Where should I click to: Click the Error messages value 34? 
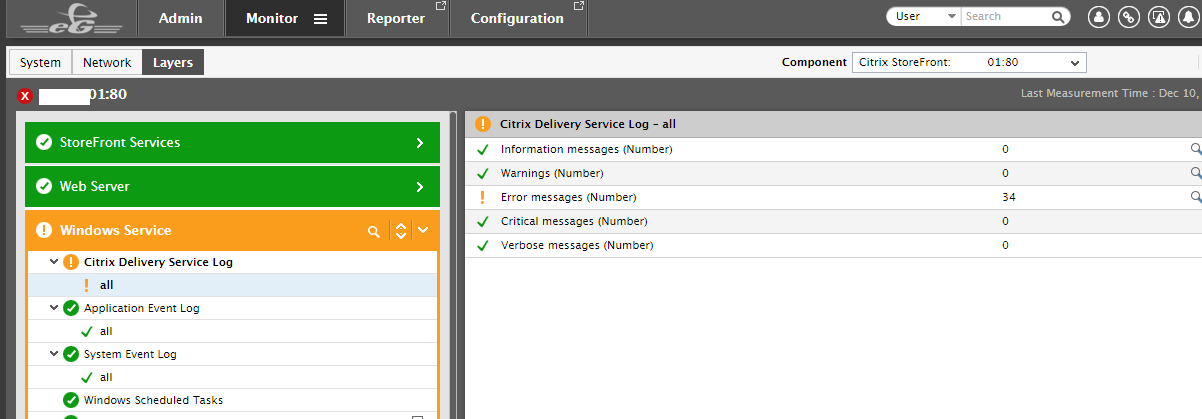(x=1008, y=197)
